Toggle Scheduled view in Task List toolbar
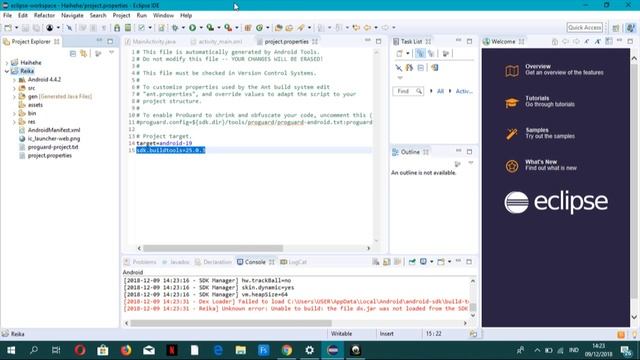Viewport: 640px width, 360px height. [x=431, y=53]
